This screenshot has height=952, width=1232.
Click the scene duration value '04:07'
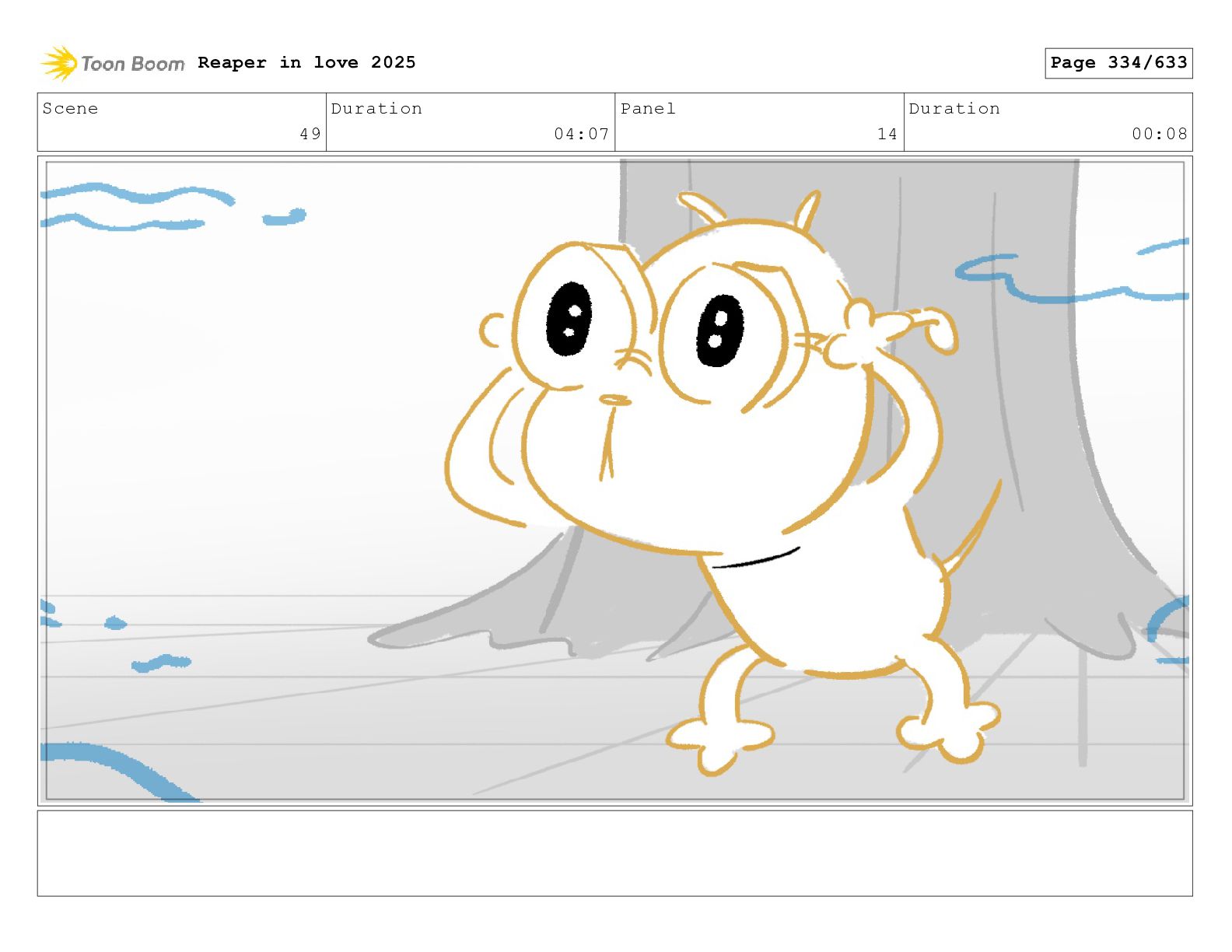(x=582, y=134)
